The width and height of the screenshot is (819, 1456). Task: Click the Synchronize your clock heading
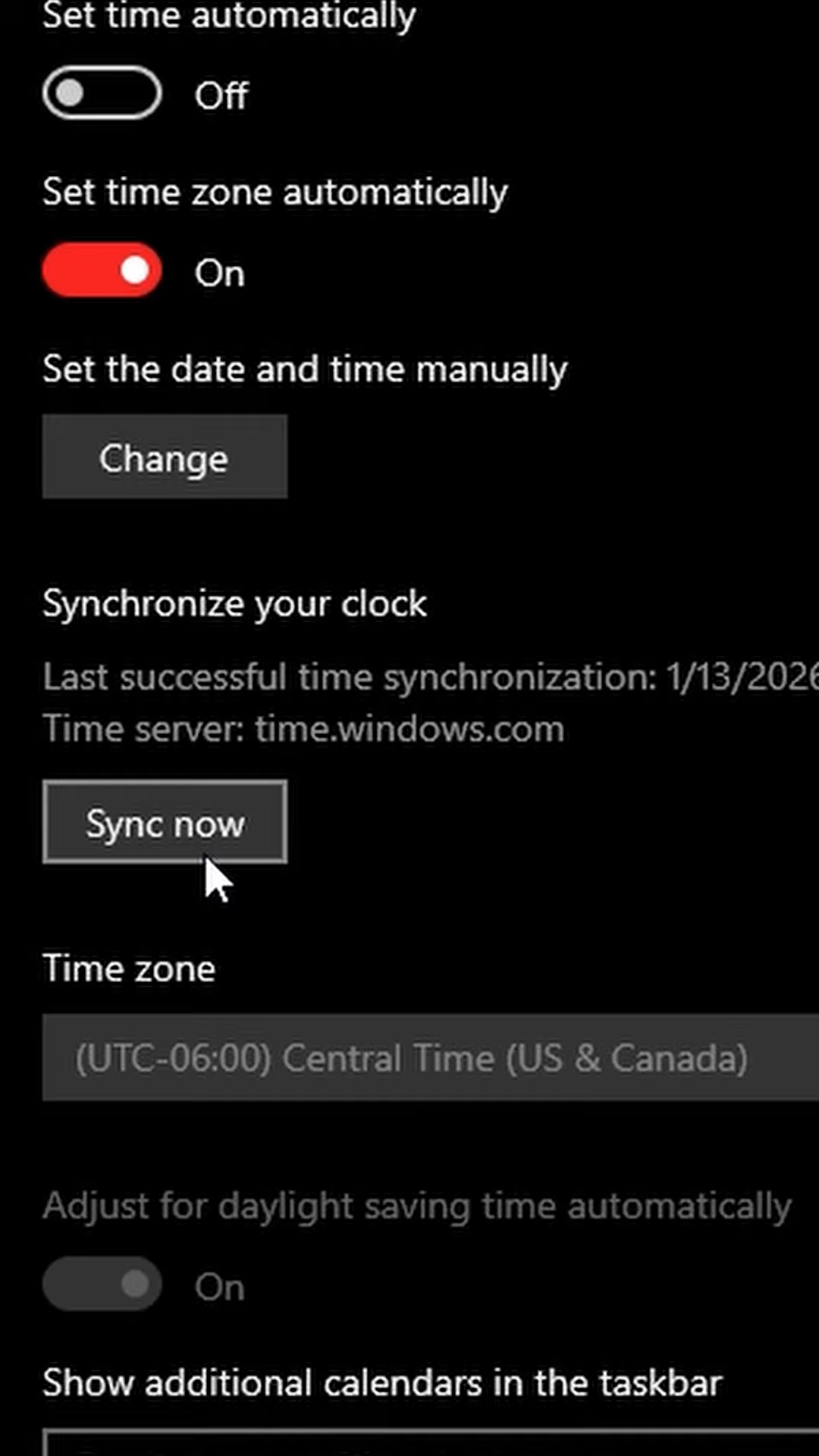[234, 604]
